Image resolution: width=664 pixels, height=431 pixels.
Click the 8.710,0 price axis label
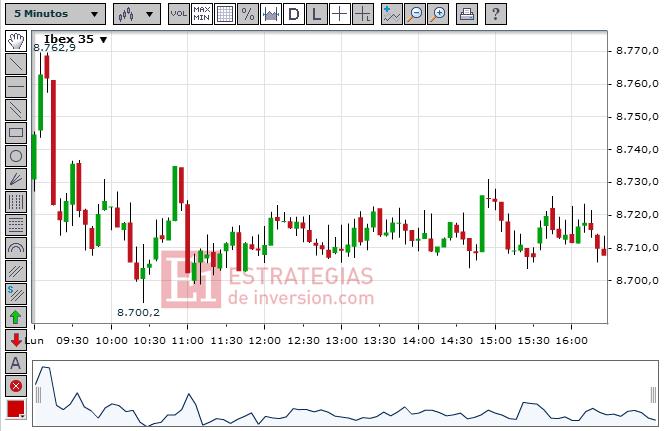pos(638,248)
